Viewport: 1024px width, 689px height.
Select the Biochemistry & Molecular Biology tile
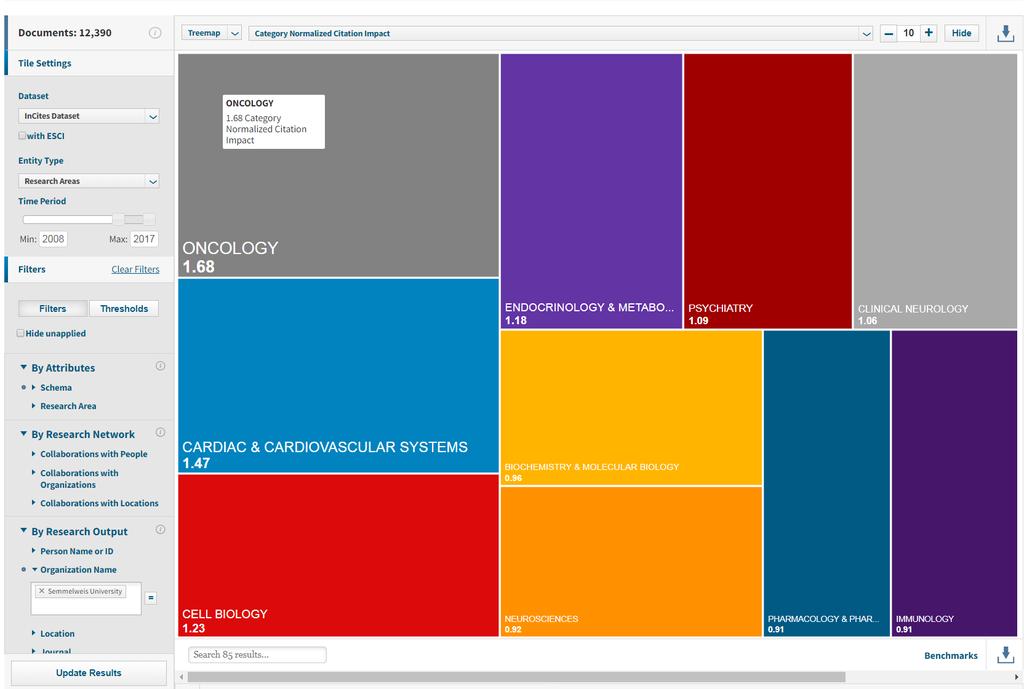(x=631, y=408)
